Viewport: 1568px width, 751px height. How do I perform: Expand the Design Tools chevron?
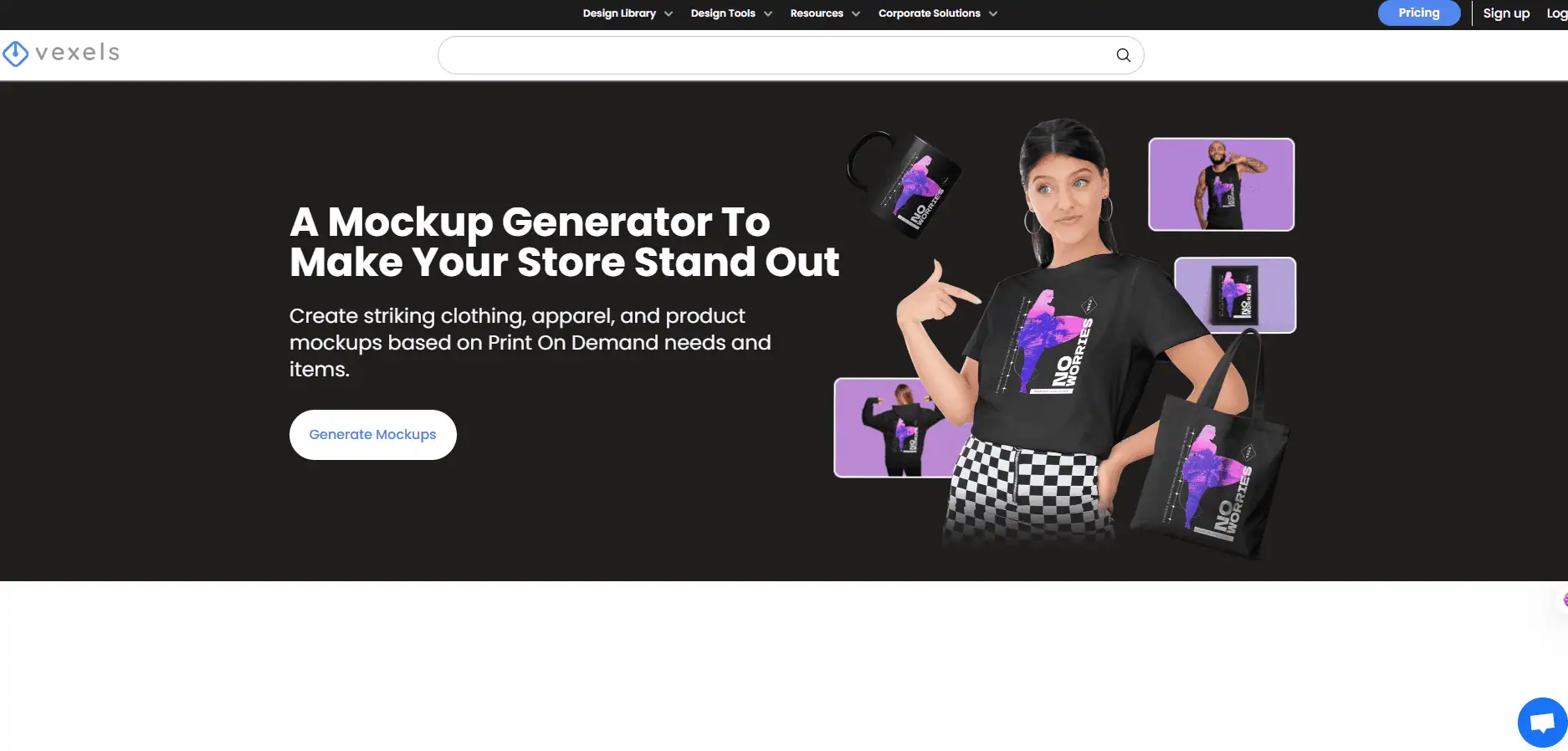point(768,14)
